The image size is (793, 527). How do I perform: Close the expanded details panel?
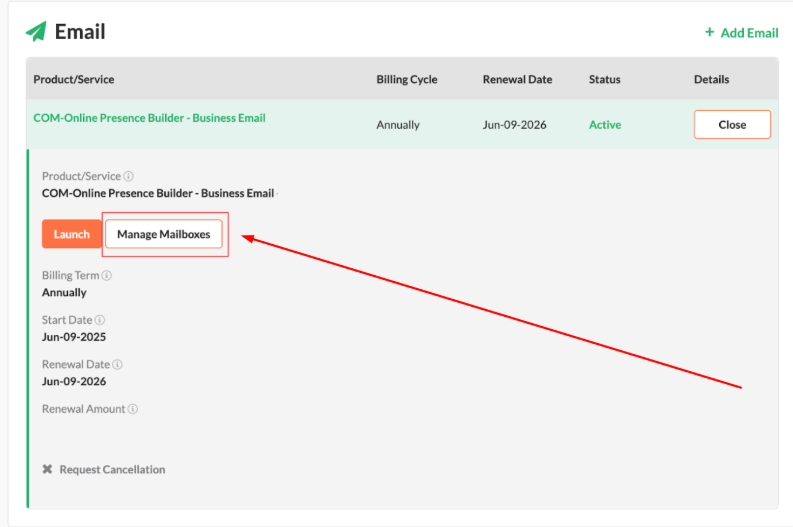click(x=732, y=124)
